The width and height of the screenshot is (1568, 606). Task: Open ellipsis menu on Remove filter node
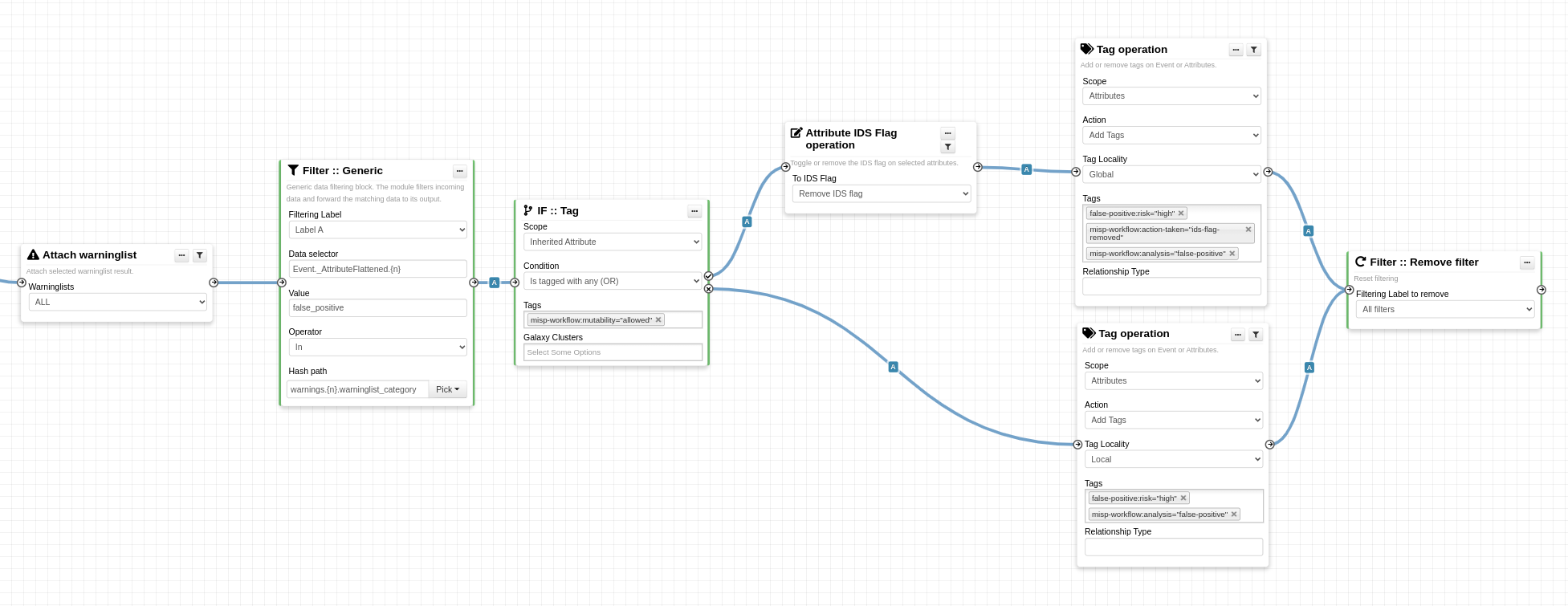(1527, 262)
